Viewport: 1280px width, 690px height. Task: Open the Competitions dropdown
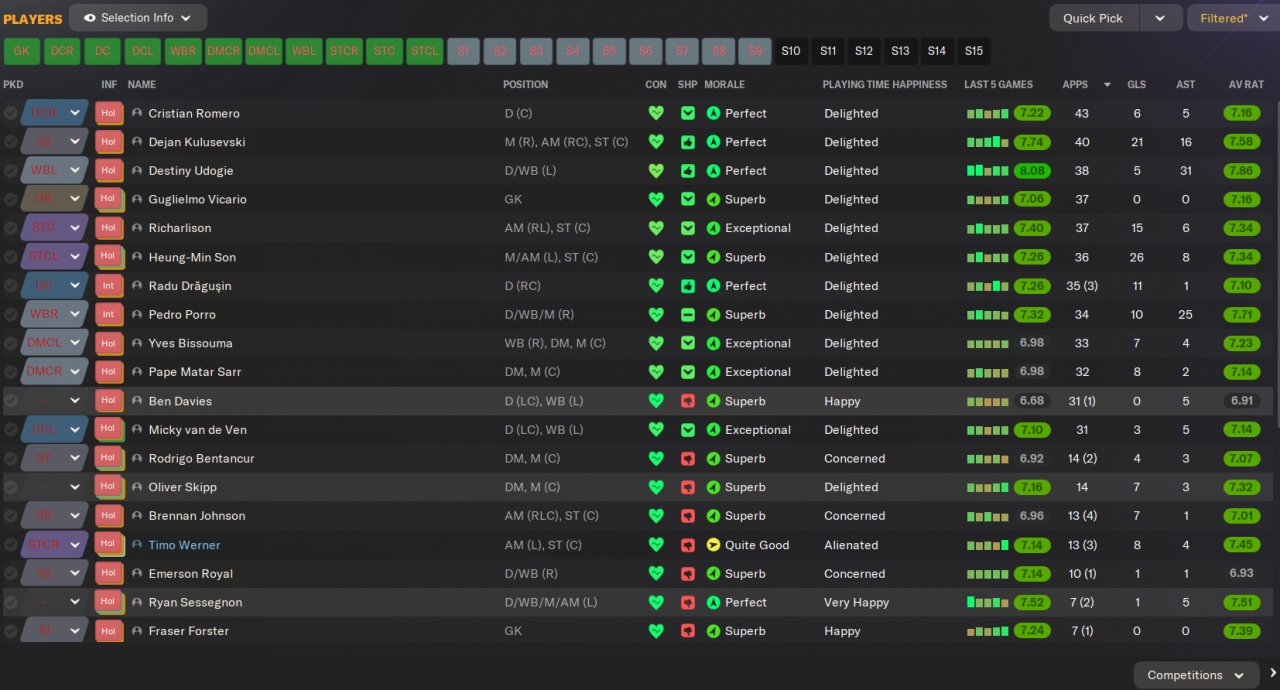[x=1197, y=675]
